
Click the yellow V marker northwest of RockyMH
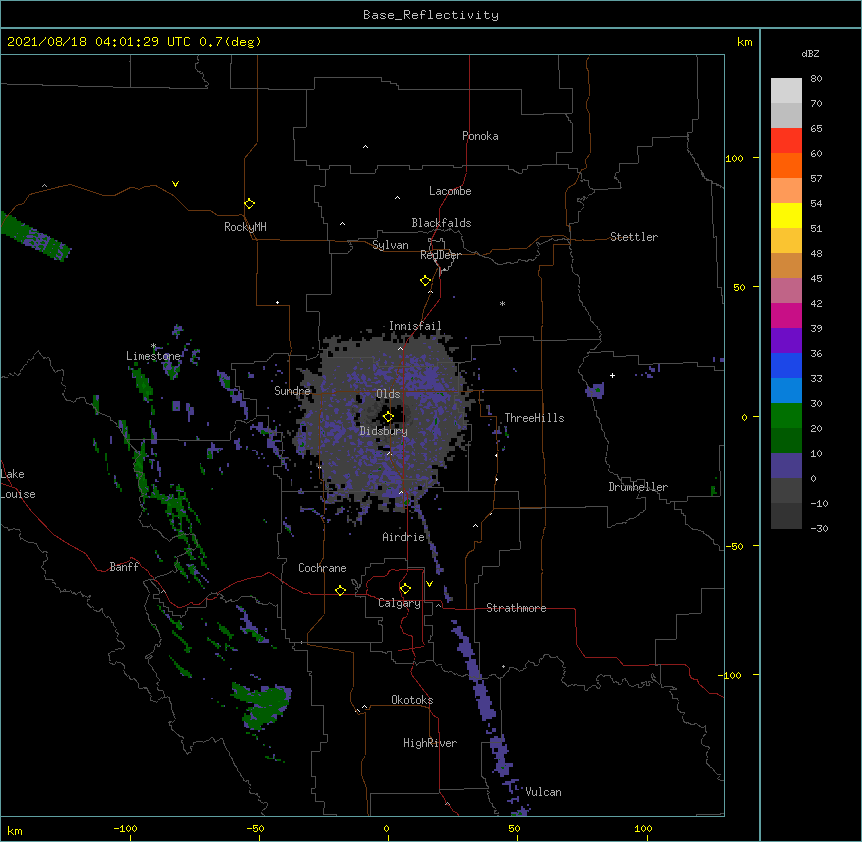(x=175, y=184)
